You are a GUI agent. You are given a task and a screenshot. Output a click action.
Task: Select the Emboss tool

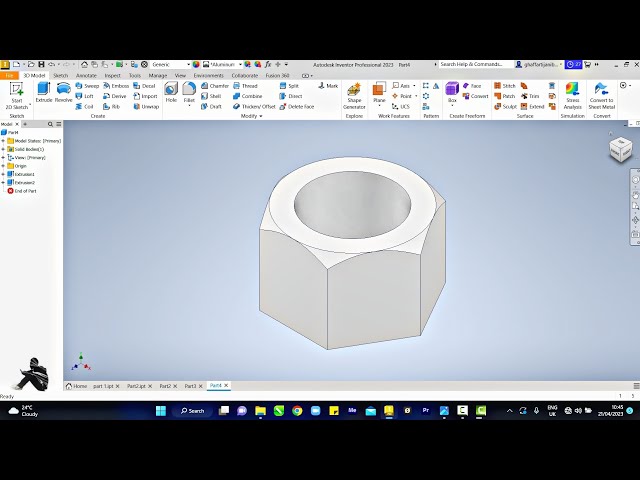click(x=116, y=86)
